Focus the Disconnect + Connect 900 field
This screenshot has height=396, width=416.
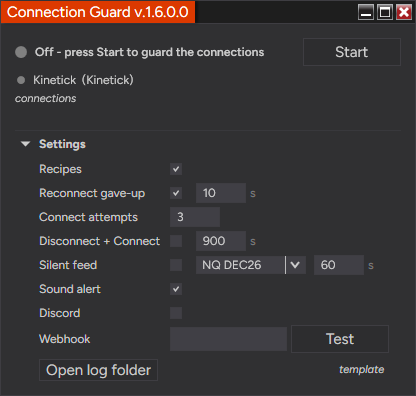coord(221,241)
